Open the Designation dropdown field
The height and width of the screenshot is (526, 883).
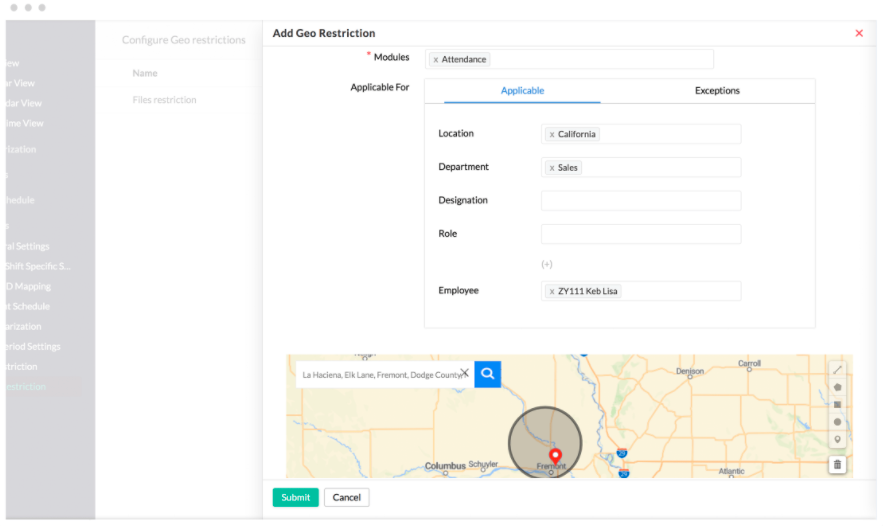(x=640, y=201)
